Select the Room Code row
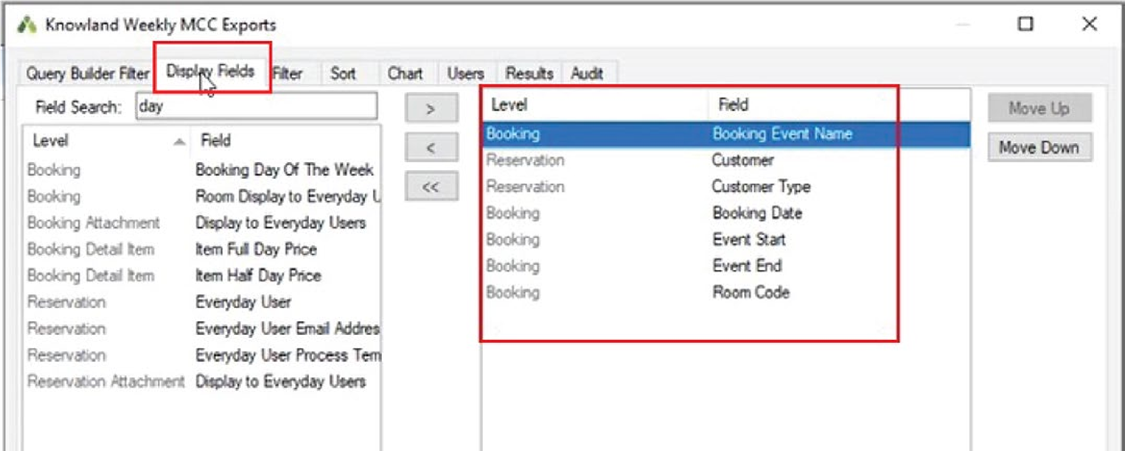 [726, 293]
